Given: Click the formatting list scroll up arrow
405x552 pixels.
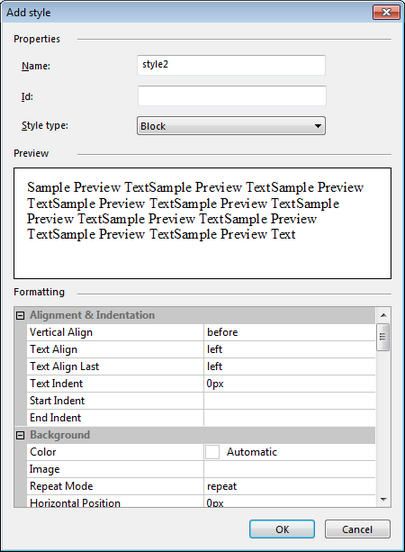Looking at the screenshot, I should pyautogui.click(x=383, y=315).
